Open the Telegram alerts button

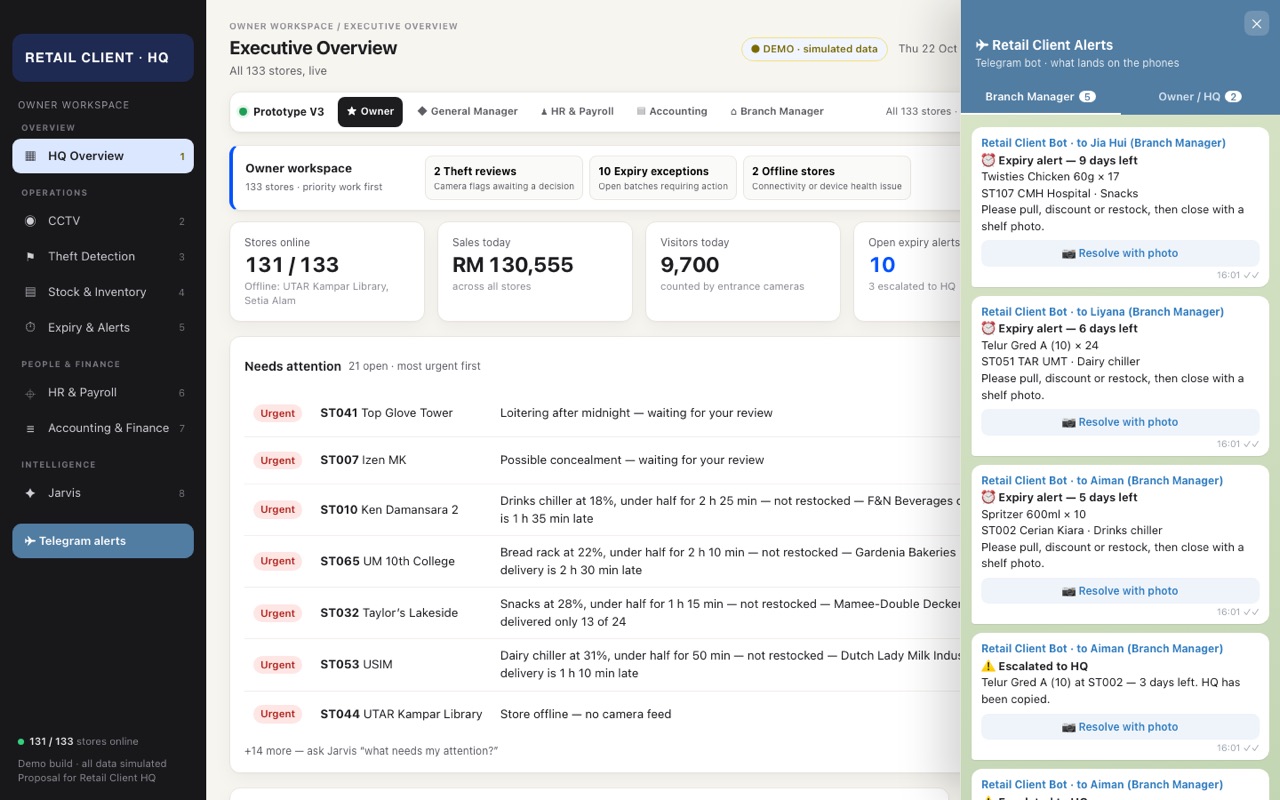tap(103, 541)
